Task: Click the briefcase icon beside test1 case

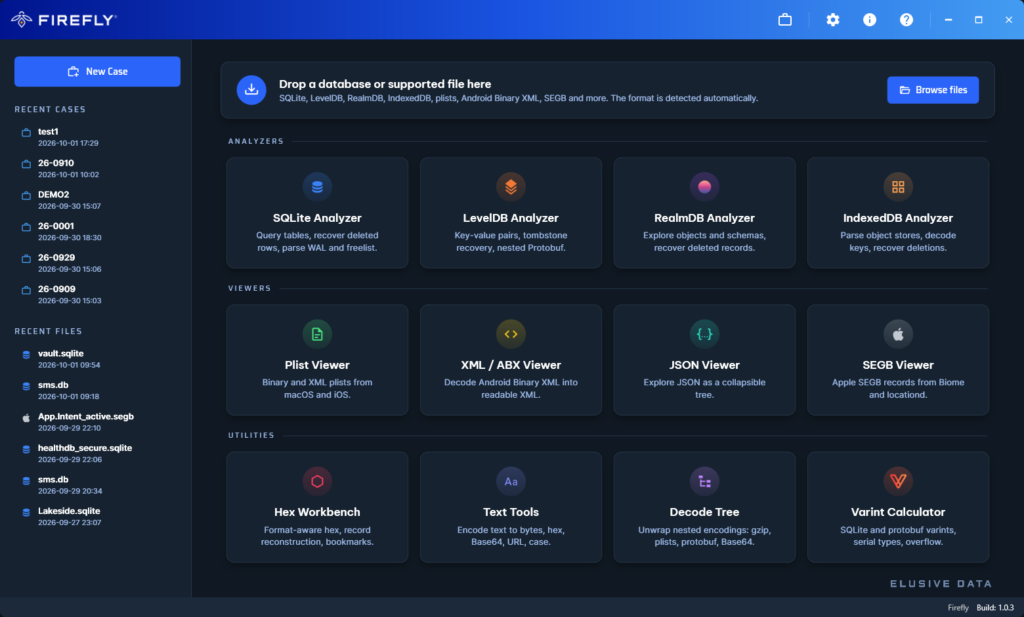Action: click(x=26, y=133)
